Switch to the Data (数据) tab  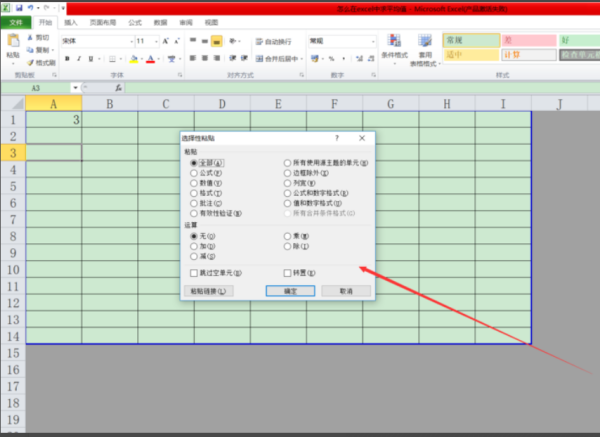pyautogui.click(x=160, y=23)
